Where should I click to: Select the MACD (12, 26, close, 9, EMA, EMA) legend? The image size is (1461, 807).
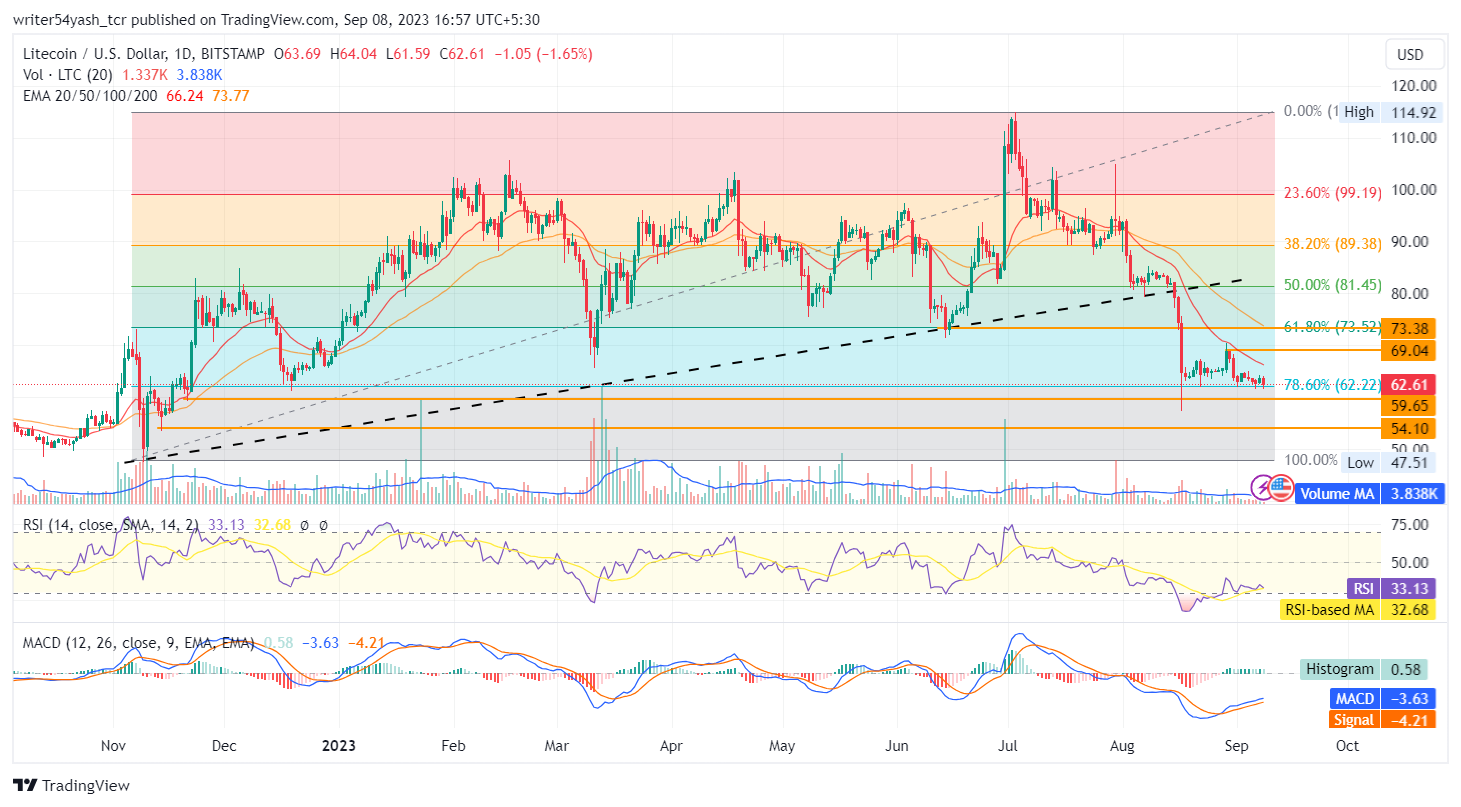(x=138, y=642)
